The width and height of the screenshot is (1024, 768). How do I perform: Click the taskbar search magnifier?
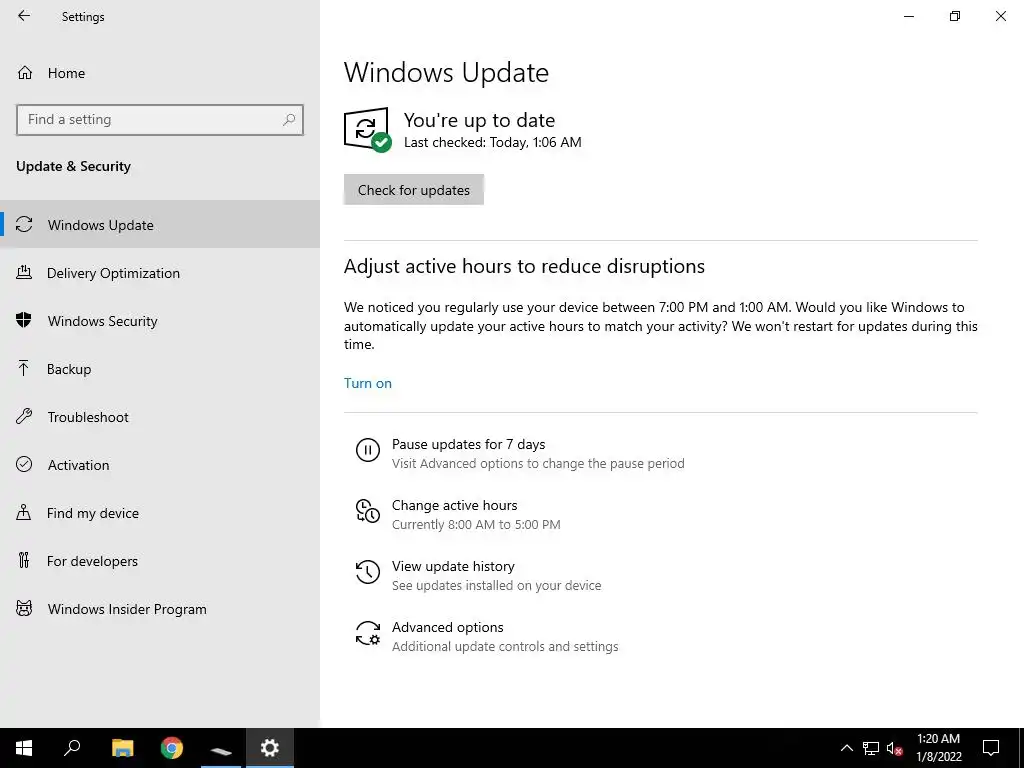click(x=72, y=748)
